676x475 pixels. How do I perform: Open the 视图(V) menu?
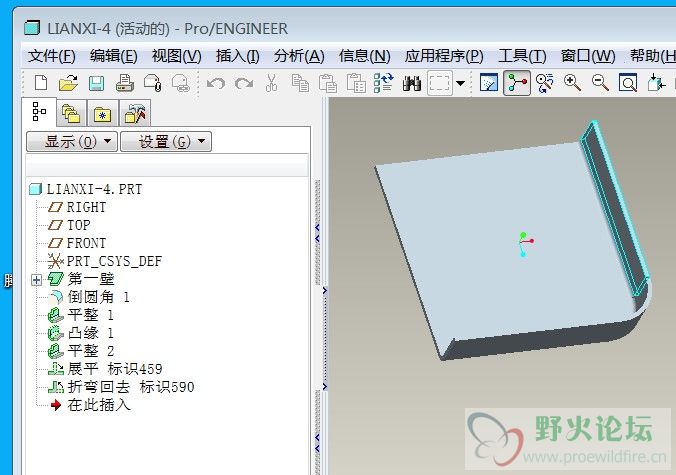(177, 56)
